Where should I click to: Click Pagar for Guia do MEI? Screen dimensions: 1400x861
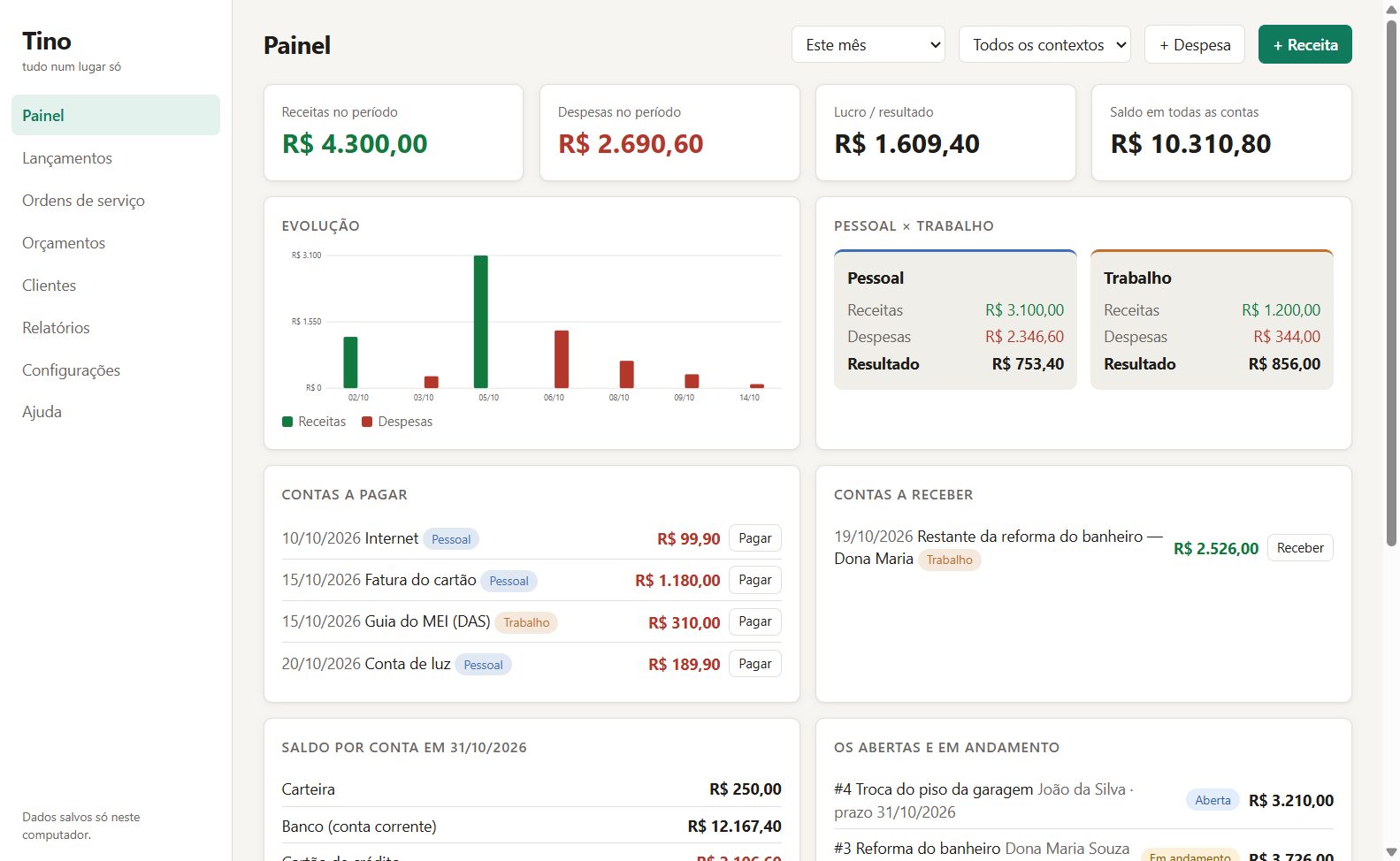click(x=754, y=621)
